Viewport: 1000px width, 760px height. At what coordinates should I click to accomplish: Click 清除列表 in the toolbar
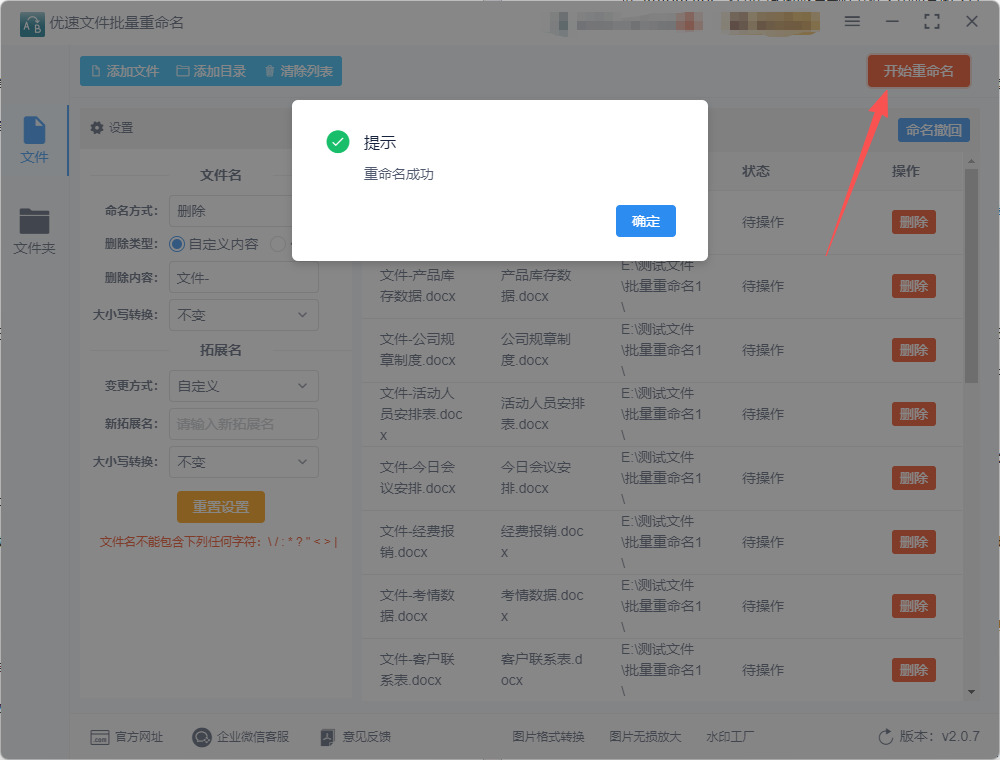pyautogui.click(x=298, y=71)
